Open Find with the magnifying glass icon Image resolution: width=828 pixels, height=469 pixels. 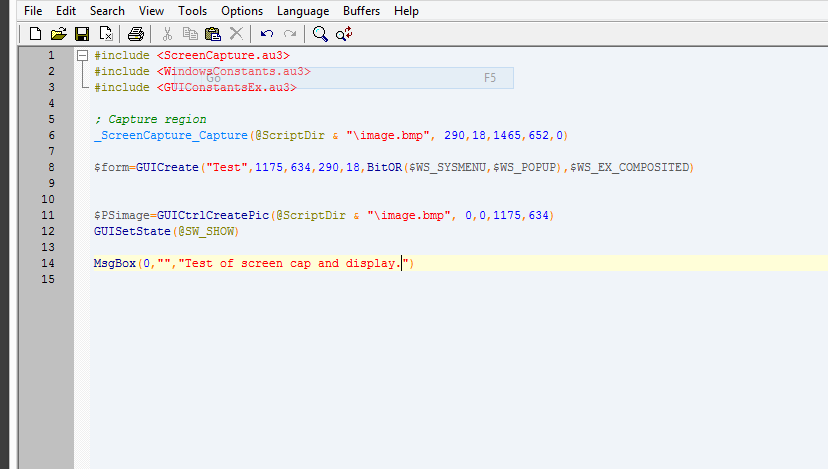coord(320,34)
